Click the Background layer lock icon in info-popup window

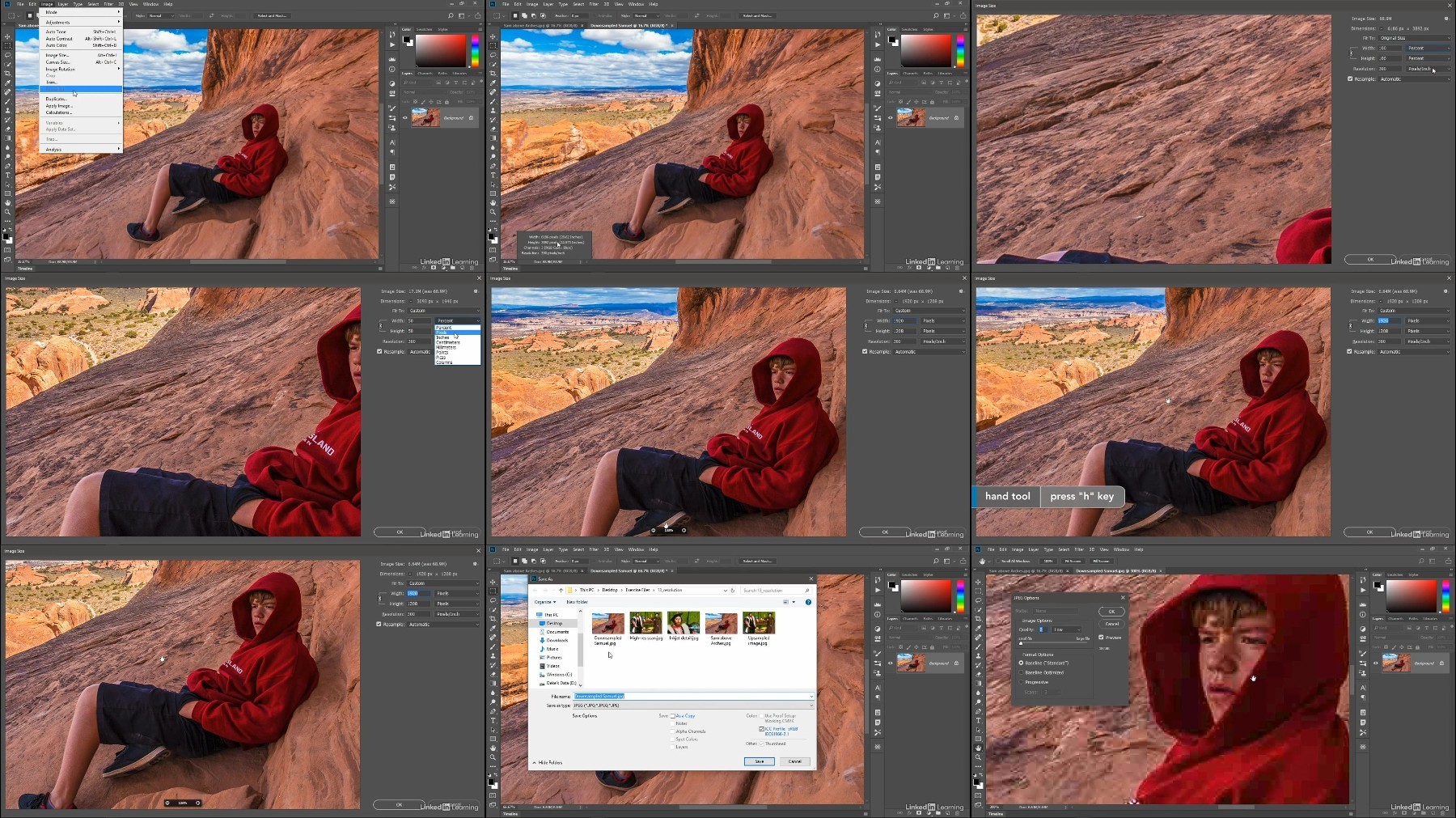pyautogui.click(x=956, y=118)
